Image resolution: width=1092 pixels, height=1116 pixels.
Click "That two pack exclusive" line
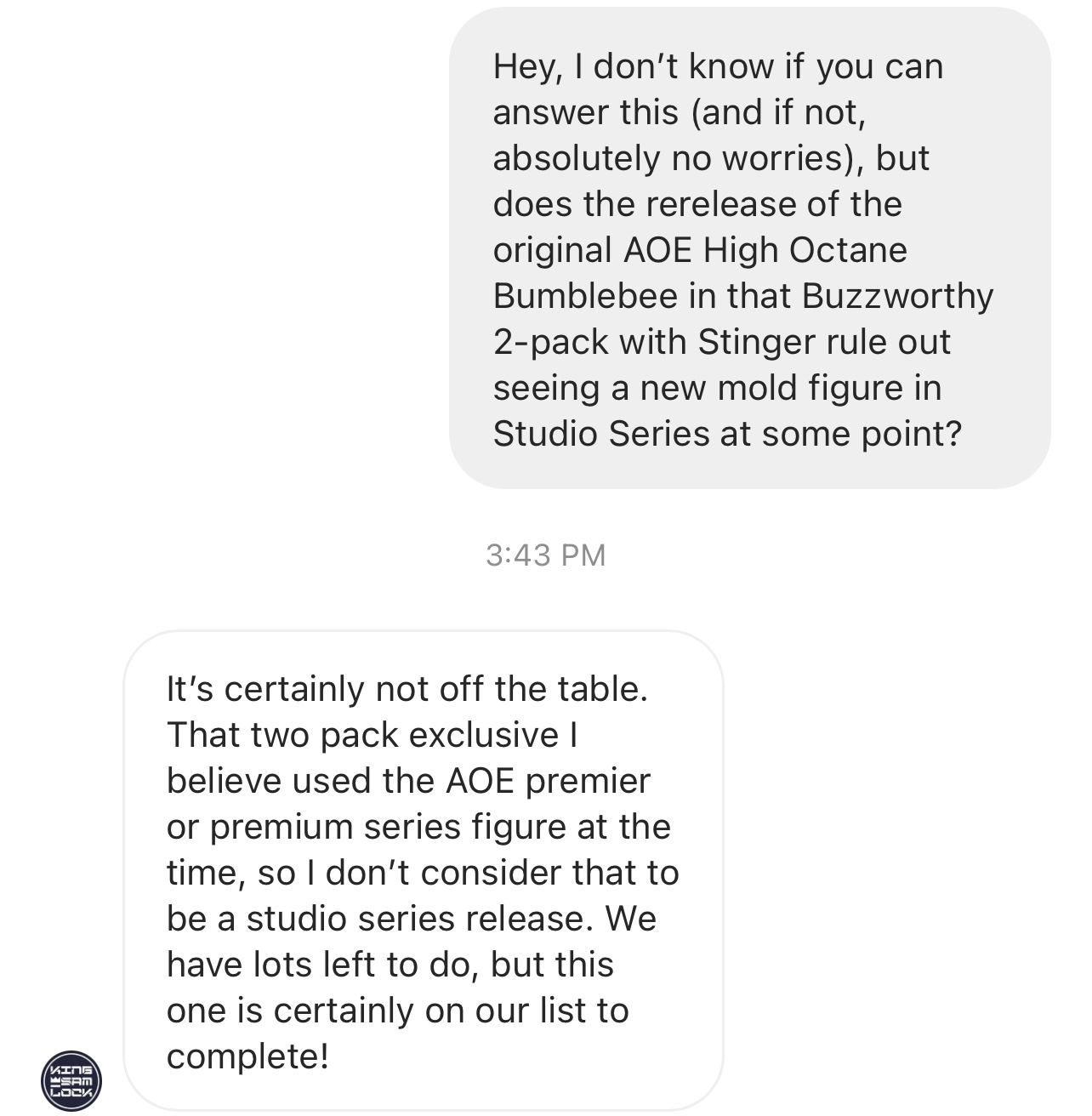coord(361,735)
